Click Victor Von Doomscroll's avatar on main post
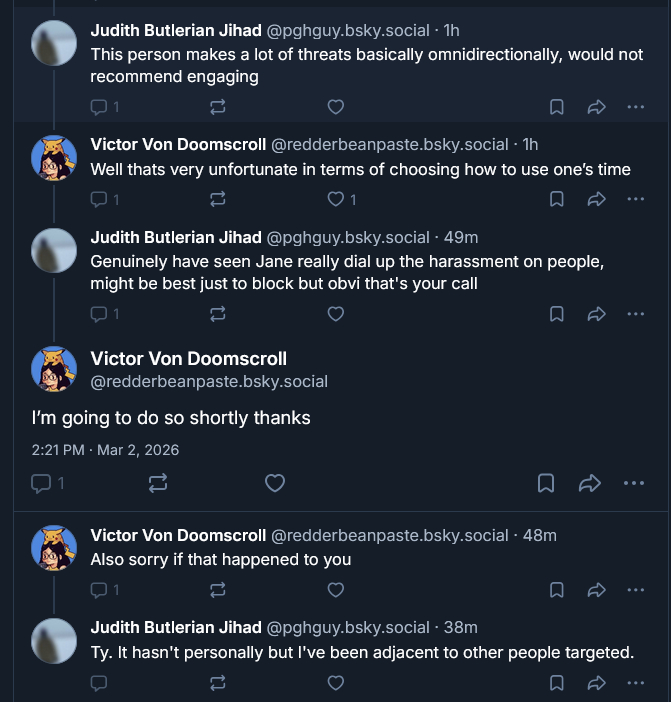Viewport: 671px width, 702px height. click(54, 369)
